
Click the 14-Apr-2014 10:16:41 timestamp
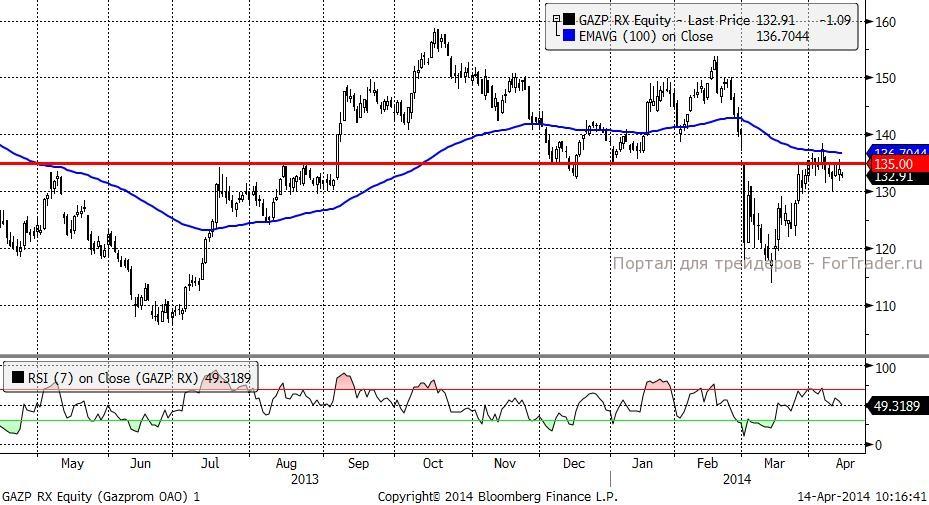click(x=862, y=497)
